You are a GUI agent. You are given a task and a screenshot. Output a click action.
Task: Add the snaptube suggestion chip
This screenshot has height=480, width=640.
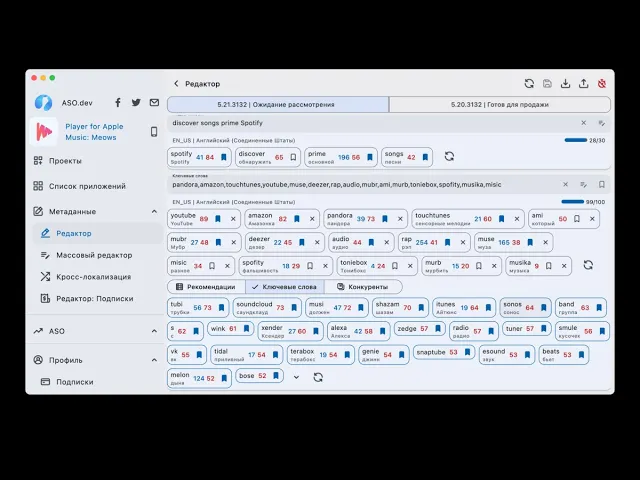coord(444,352)
